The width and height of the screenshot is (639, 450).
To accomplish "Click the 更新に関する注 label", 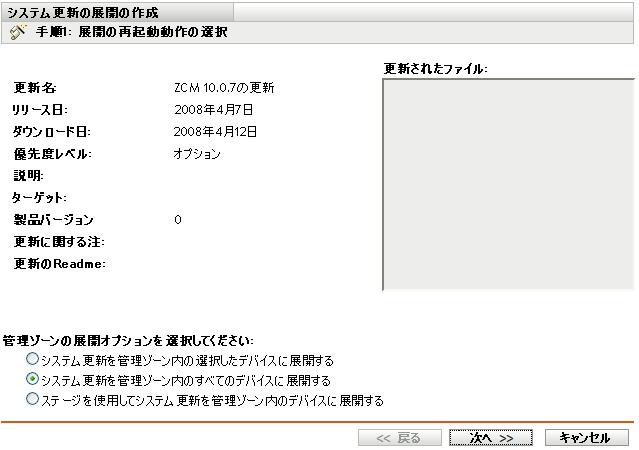I will (59, 242).
